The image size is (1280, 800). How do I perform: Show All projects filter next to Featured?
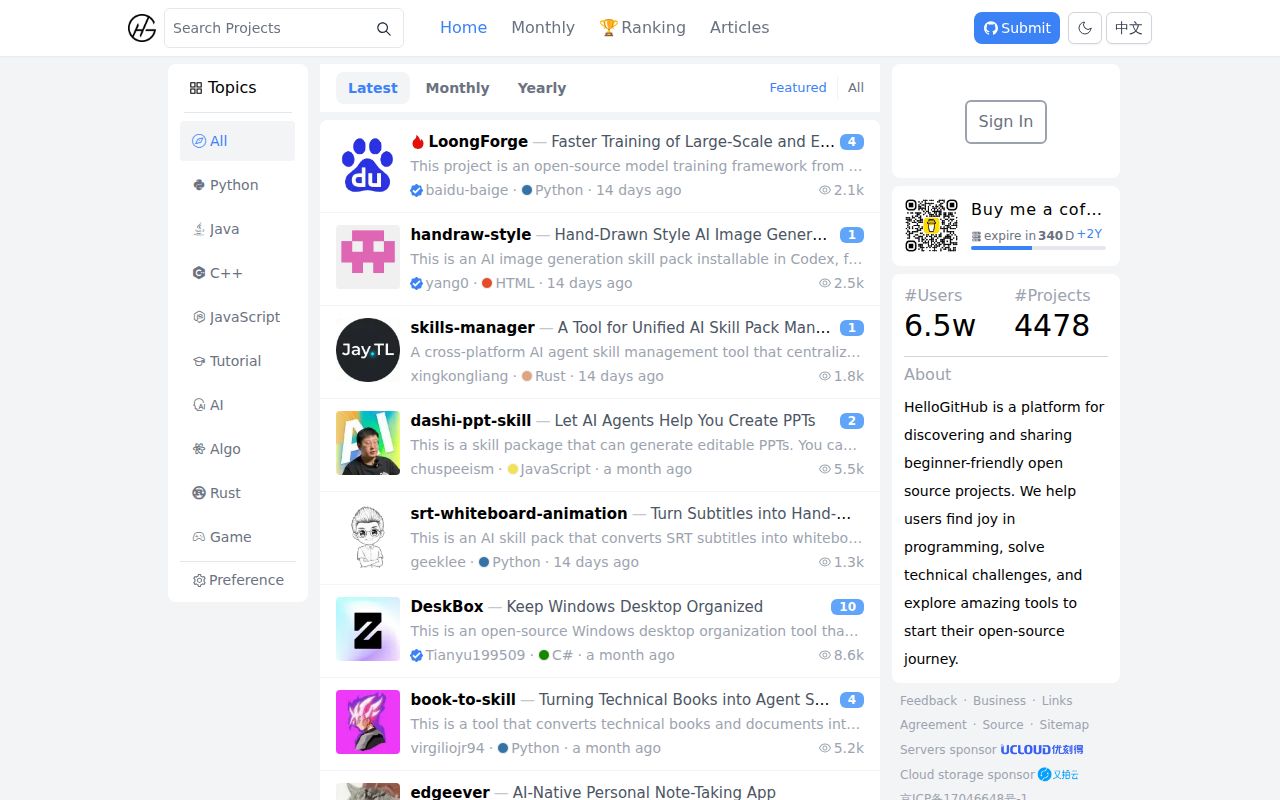tap(856, 88)
